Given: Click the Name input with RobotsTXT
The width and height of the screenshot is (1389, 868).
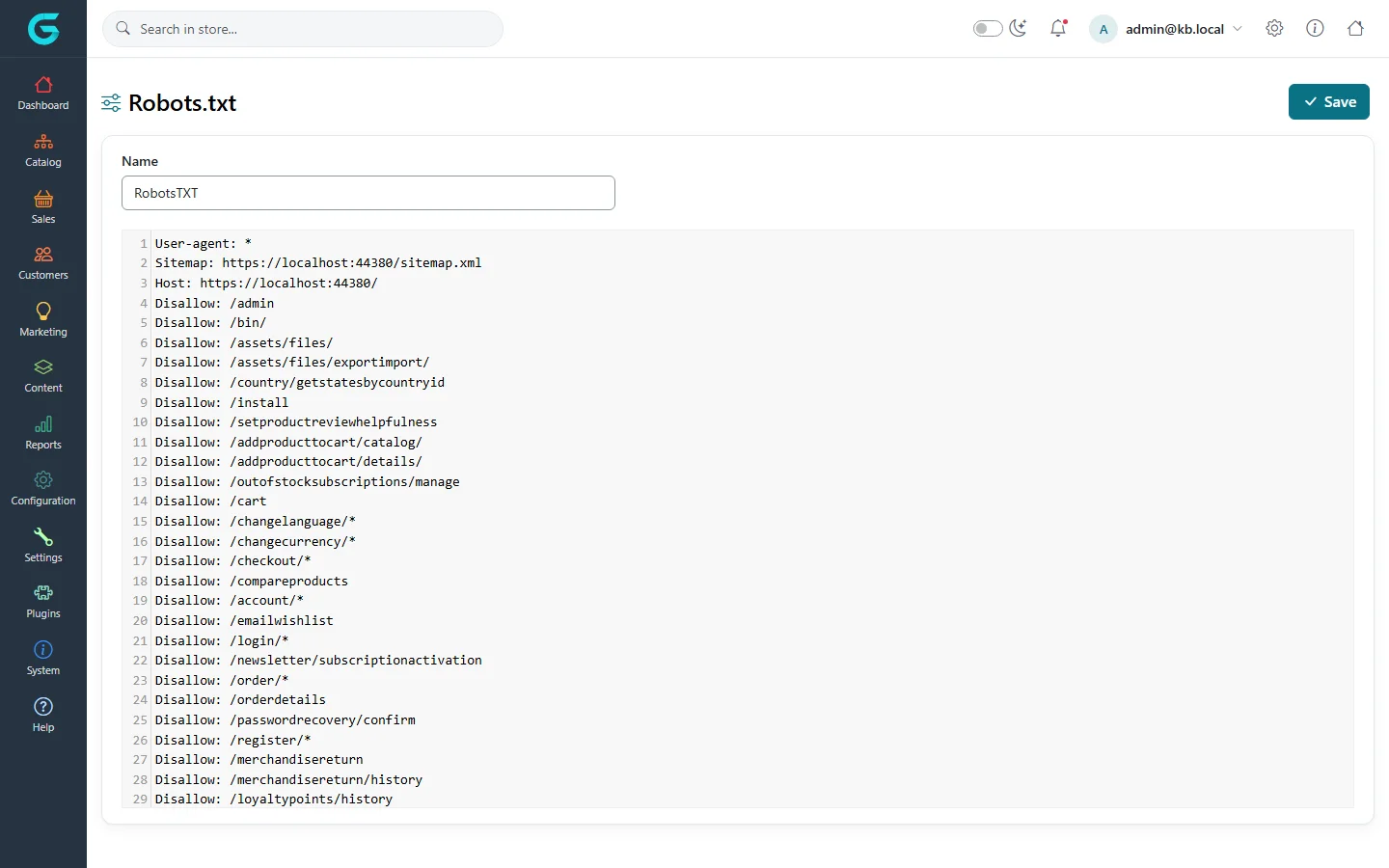Looking at the screenshot, I should point(368,193).
